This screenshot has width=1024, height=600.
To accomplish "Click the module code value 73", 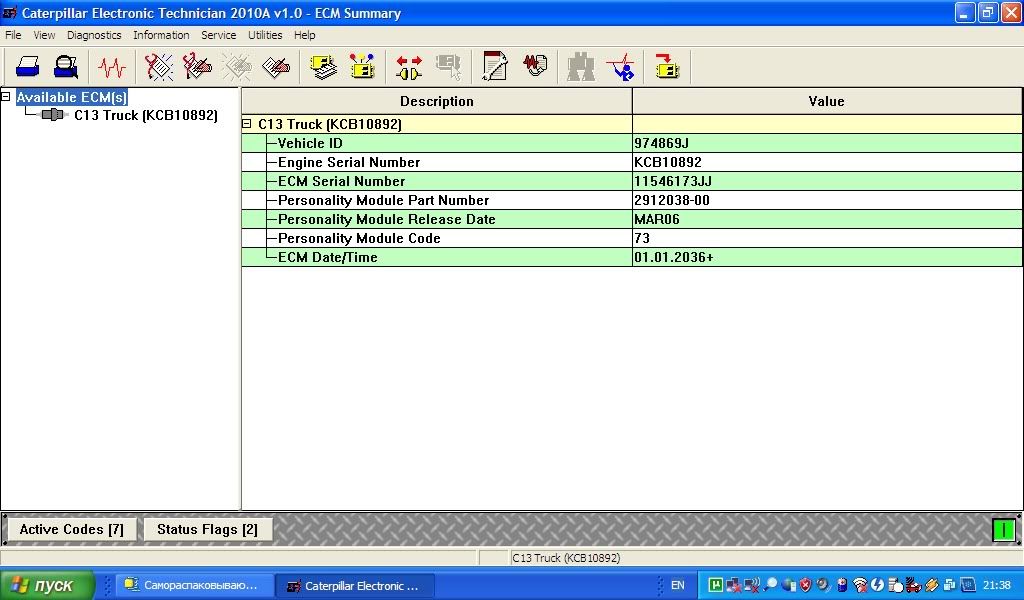I will [642, 238].
